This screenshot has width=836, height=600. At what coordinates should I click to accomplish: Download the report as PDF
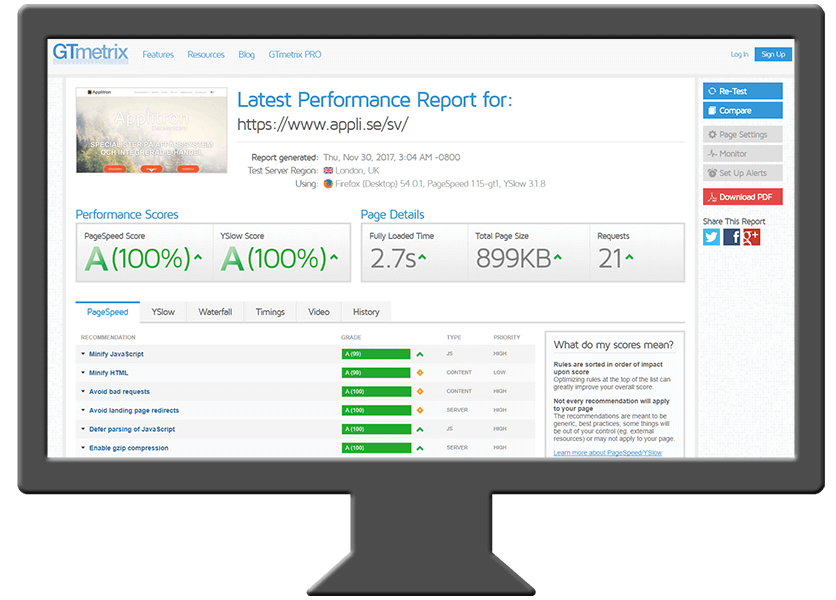click(x=743, y=197)
